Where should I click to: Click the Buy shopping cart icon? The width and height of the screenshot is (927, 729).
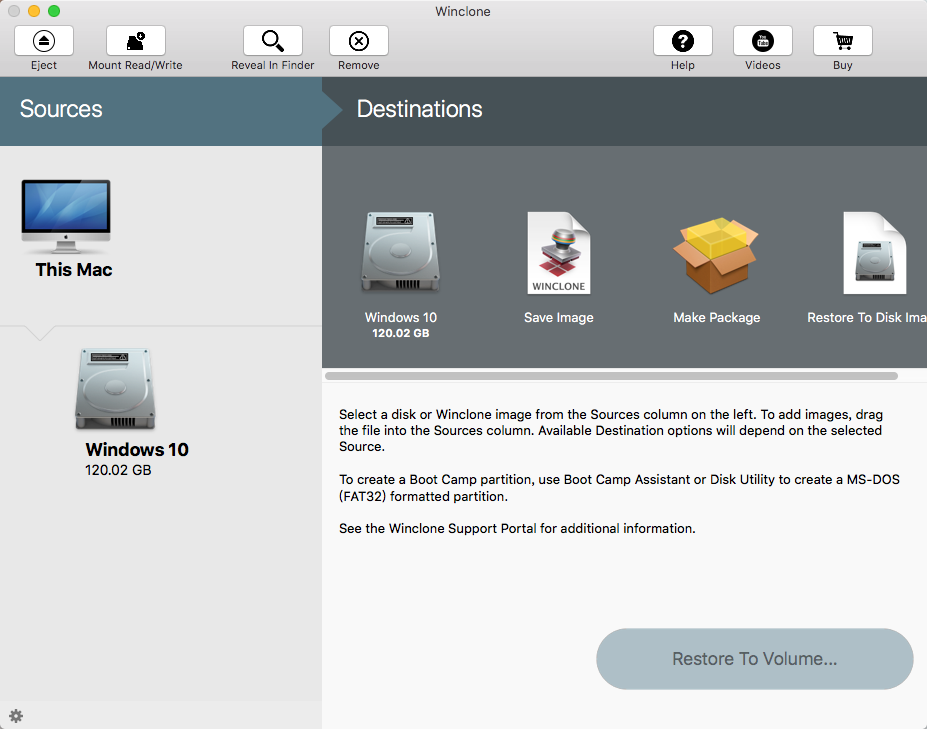[842, 41]
